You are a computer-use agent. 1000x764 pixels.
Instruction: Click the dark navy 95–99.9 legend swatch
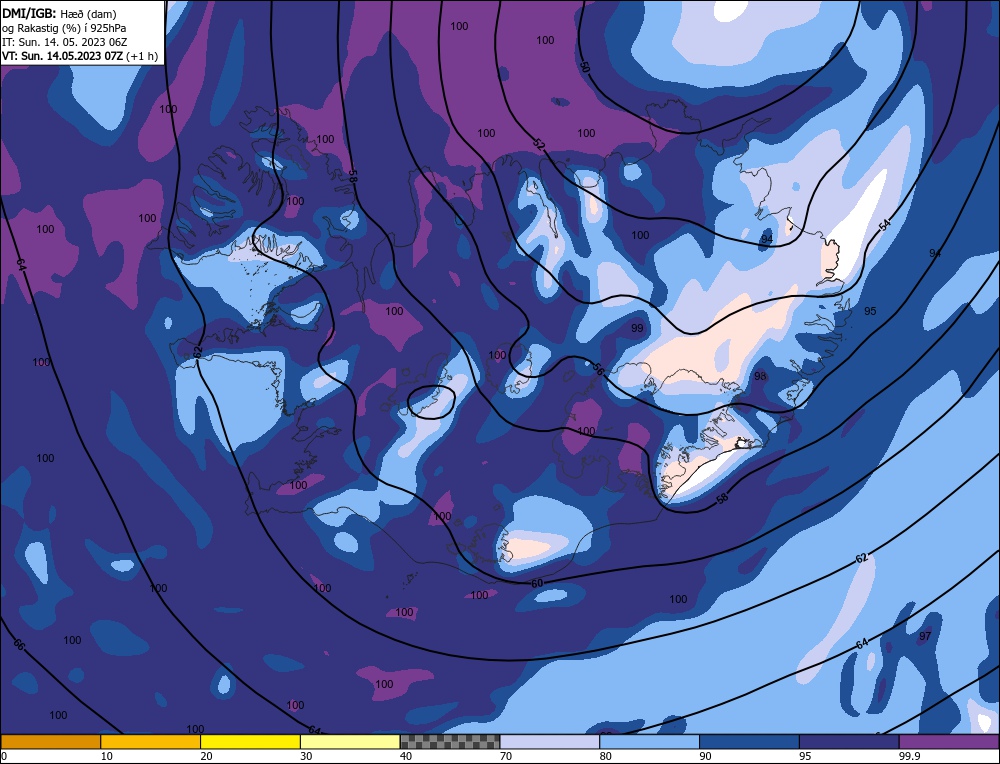click(x=849, y=741)
